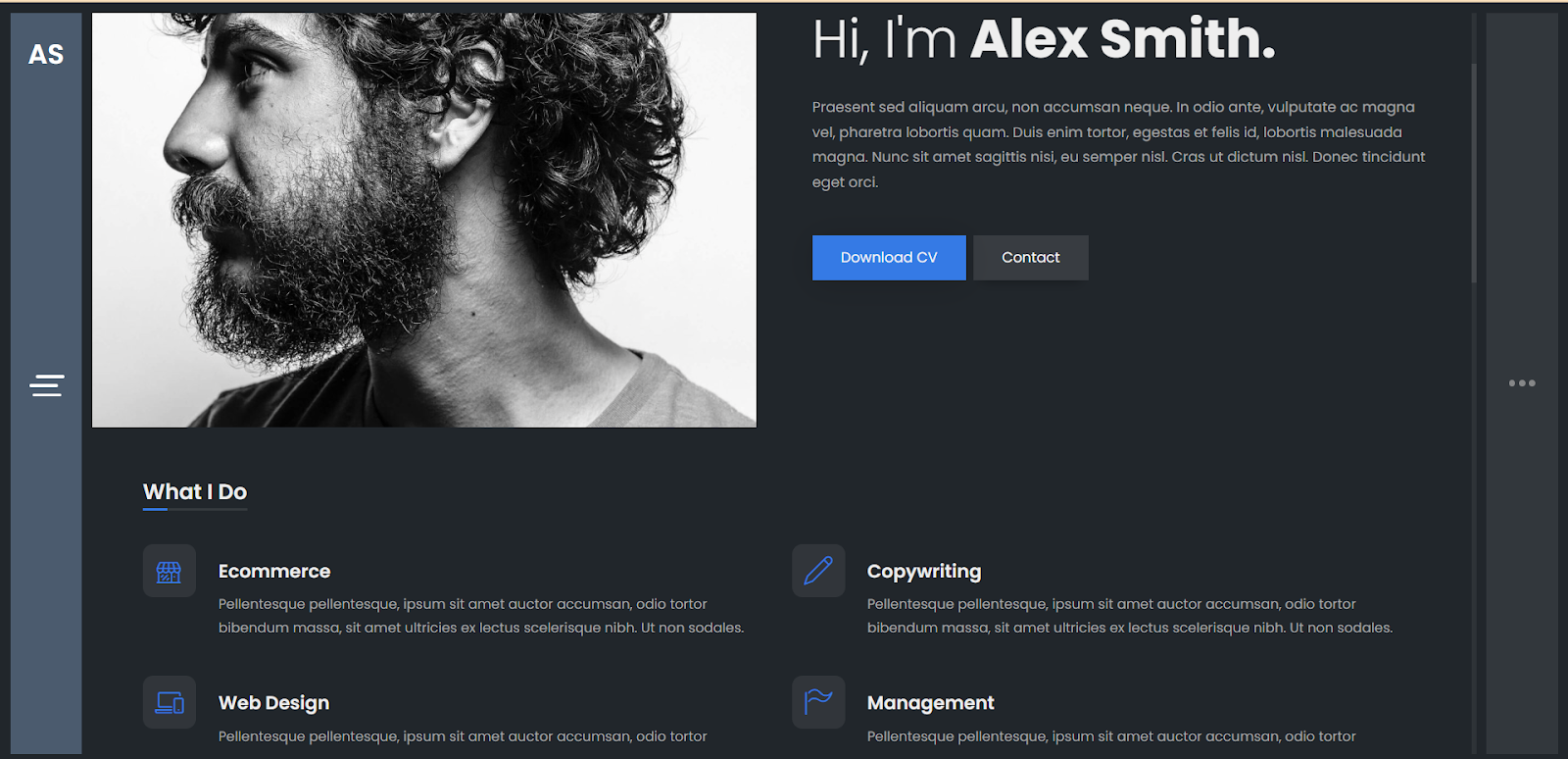
Task: Click the AS logo in the sidebar
Action: click(46, 55)
